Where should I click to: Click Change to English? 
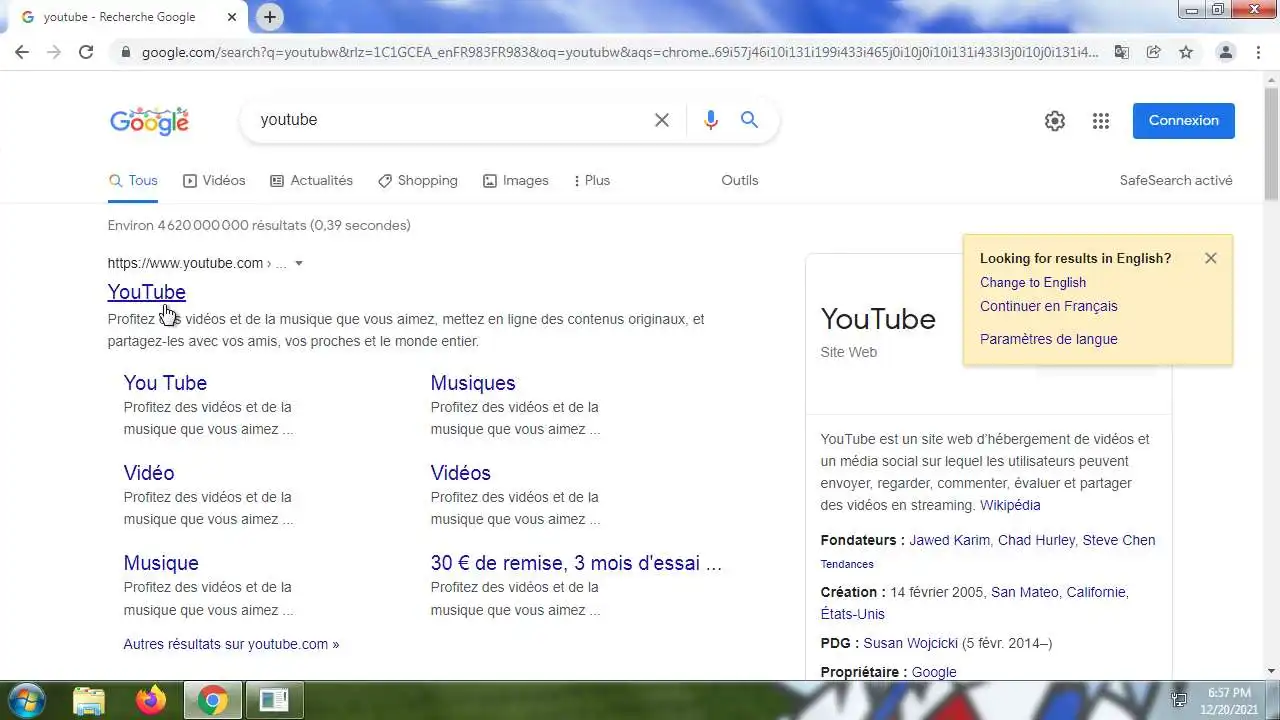[x=1033, y=282]
